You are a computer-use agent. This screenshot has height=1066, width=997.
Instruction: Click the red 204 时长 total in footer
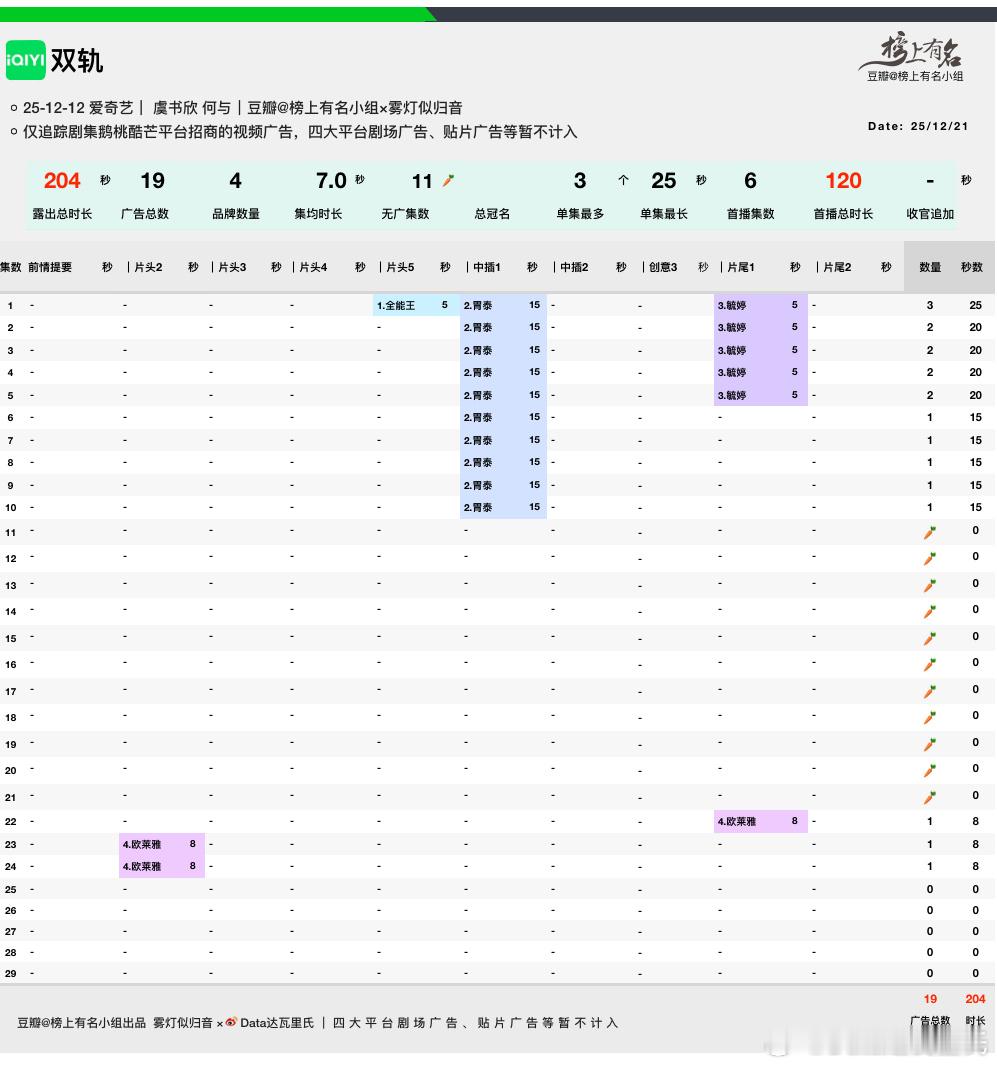pos(975,999)
